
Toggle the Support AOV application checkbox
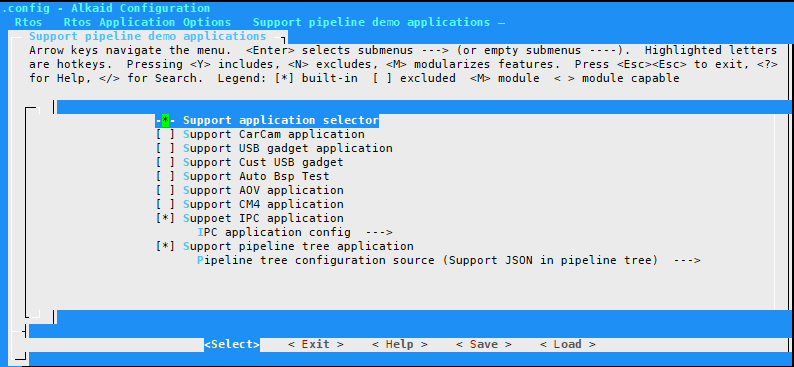(165, 190)
